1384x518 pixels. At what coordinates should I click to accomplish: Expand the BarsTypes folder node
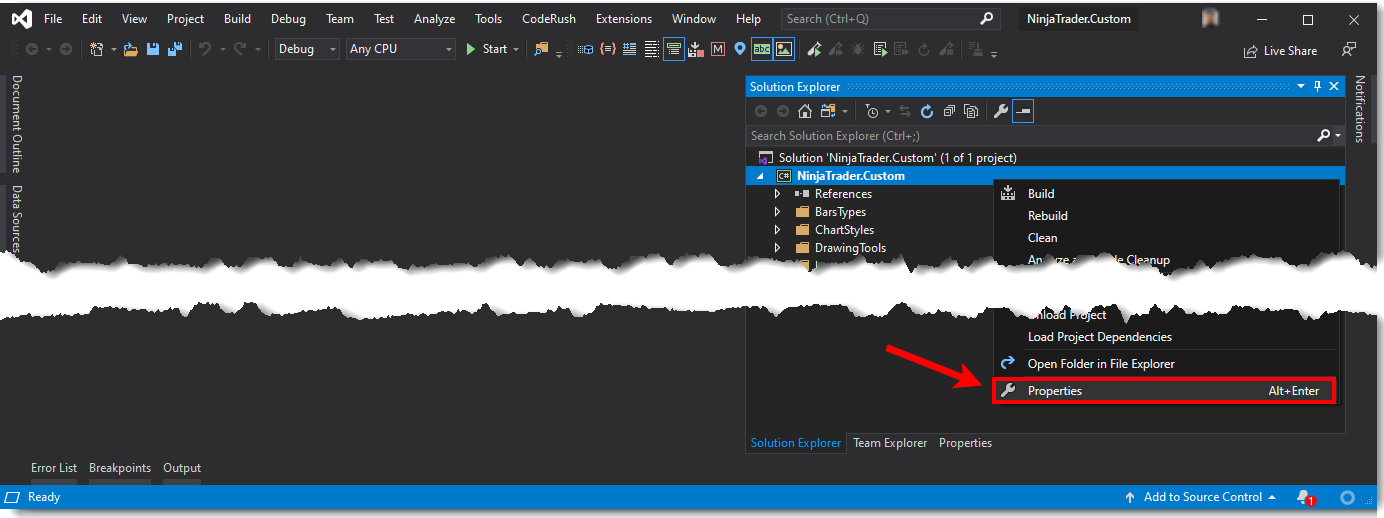777,212
